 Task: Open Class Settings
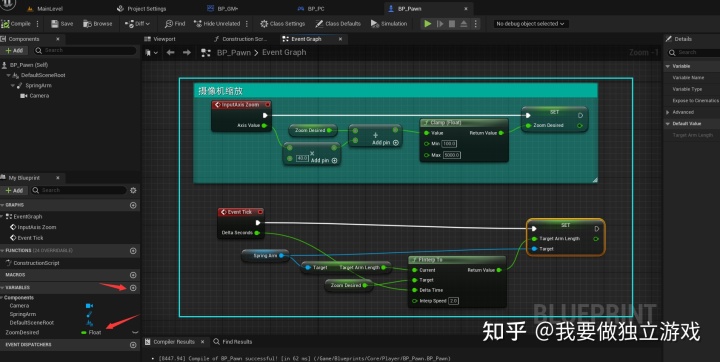coord(282,23)
